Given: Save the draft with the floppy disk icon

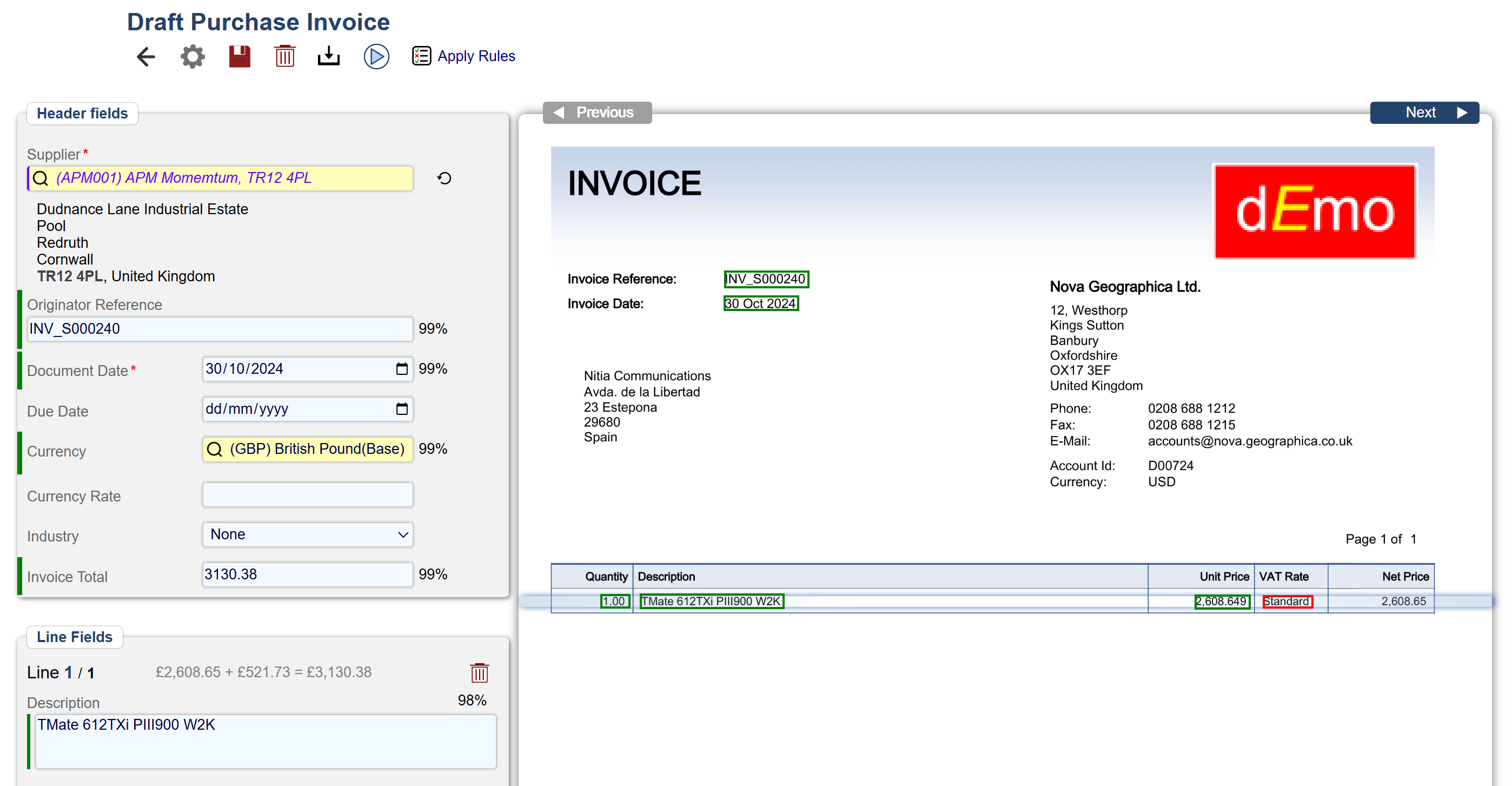Looking at the screenshot, I should click(x=240, y=56).
